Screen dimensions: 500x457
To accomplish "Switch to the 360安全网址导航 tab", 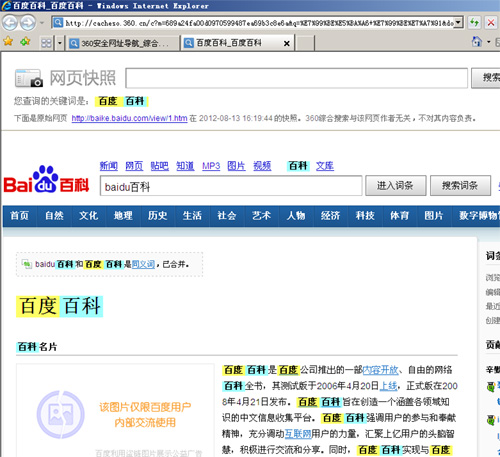I will pyautogui.click(x=122, y=43).
